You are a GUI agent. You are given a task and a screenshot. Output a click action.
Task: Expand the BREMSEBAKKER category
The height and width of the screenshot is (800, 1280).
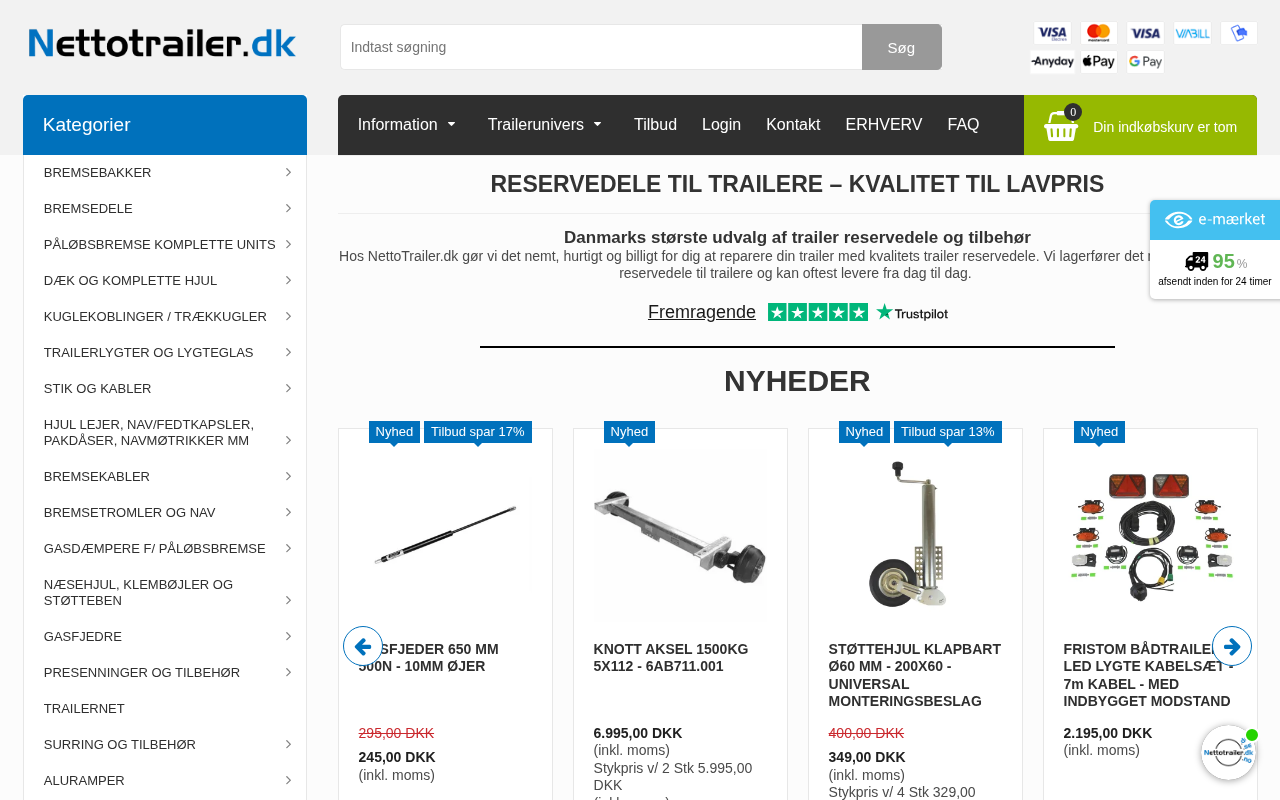tap(165, 173)
